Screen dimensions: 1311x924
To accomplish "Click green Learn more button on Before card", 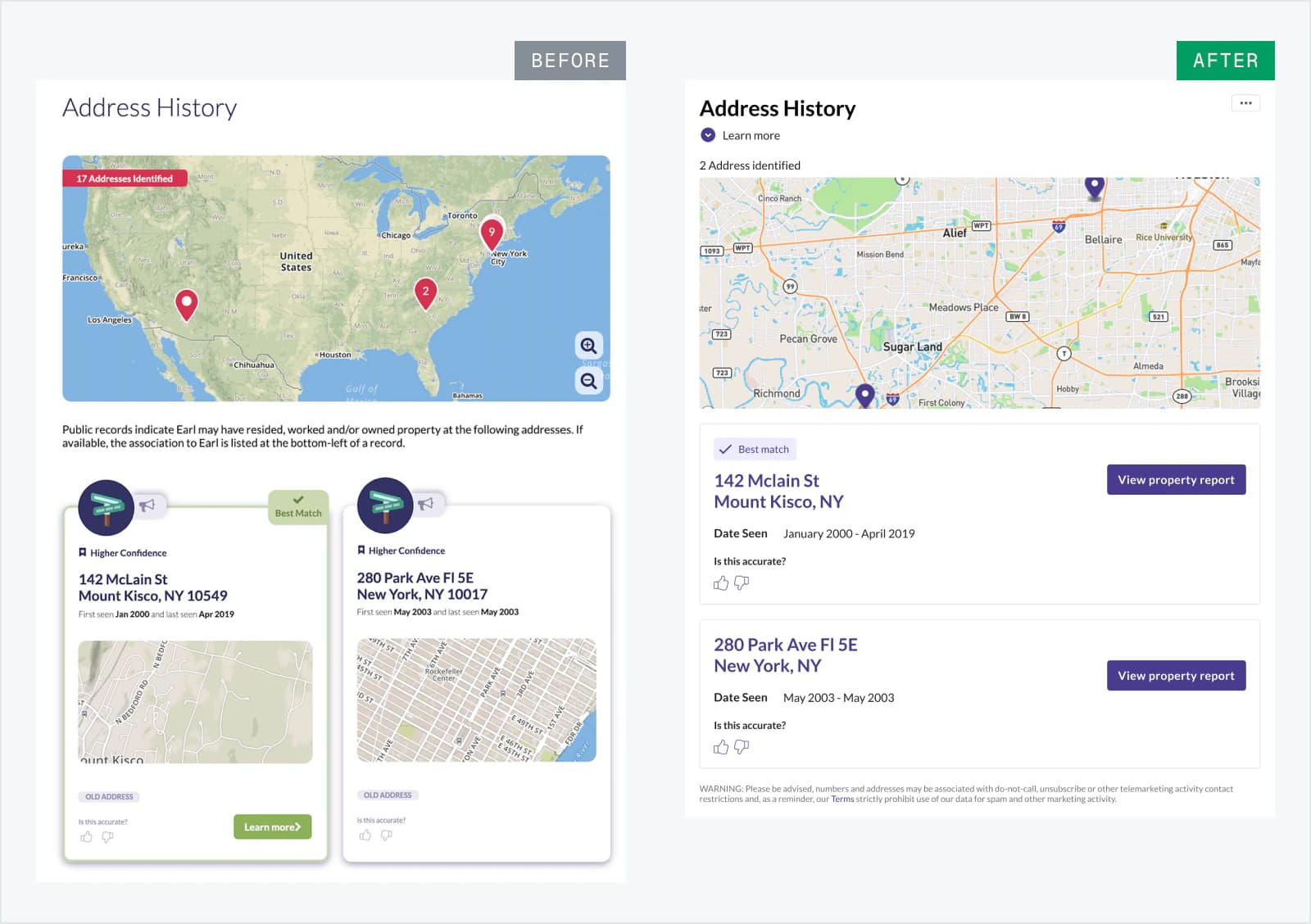I will pyautogui.click(x=272, y=827).
